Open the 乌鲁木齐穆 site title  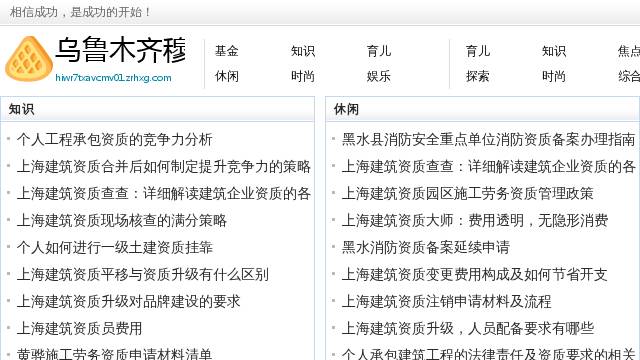point(121,51)
